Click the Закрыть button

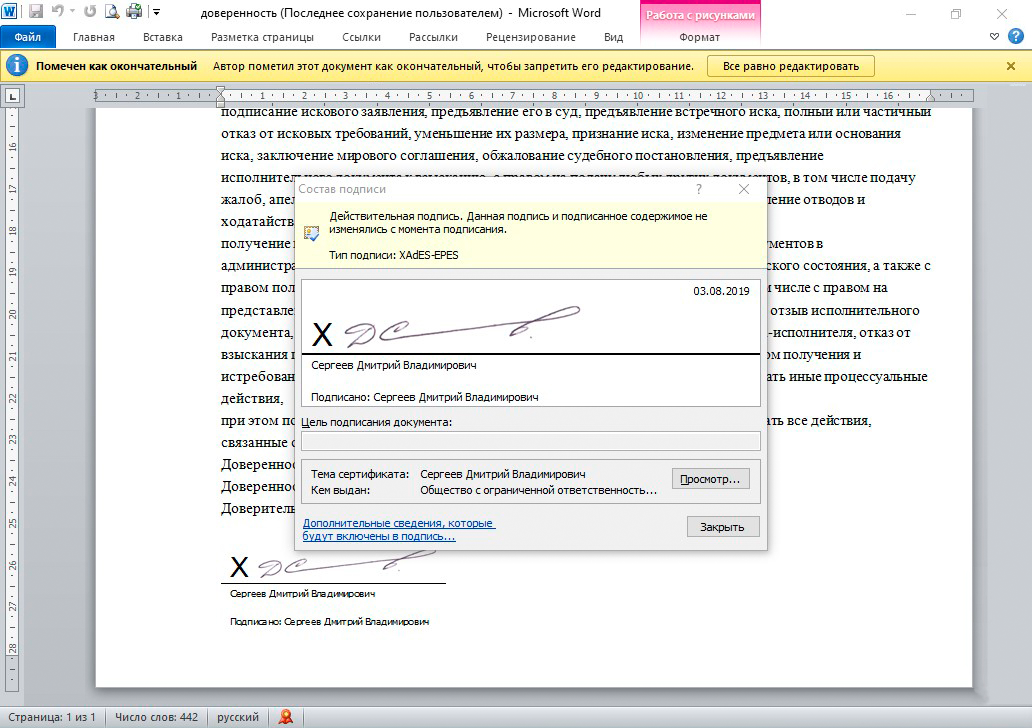(723, 527)
